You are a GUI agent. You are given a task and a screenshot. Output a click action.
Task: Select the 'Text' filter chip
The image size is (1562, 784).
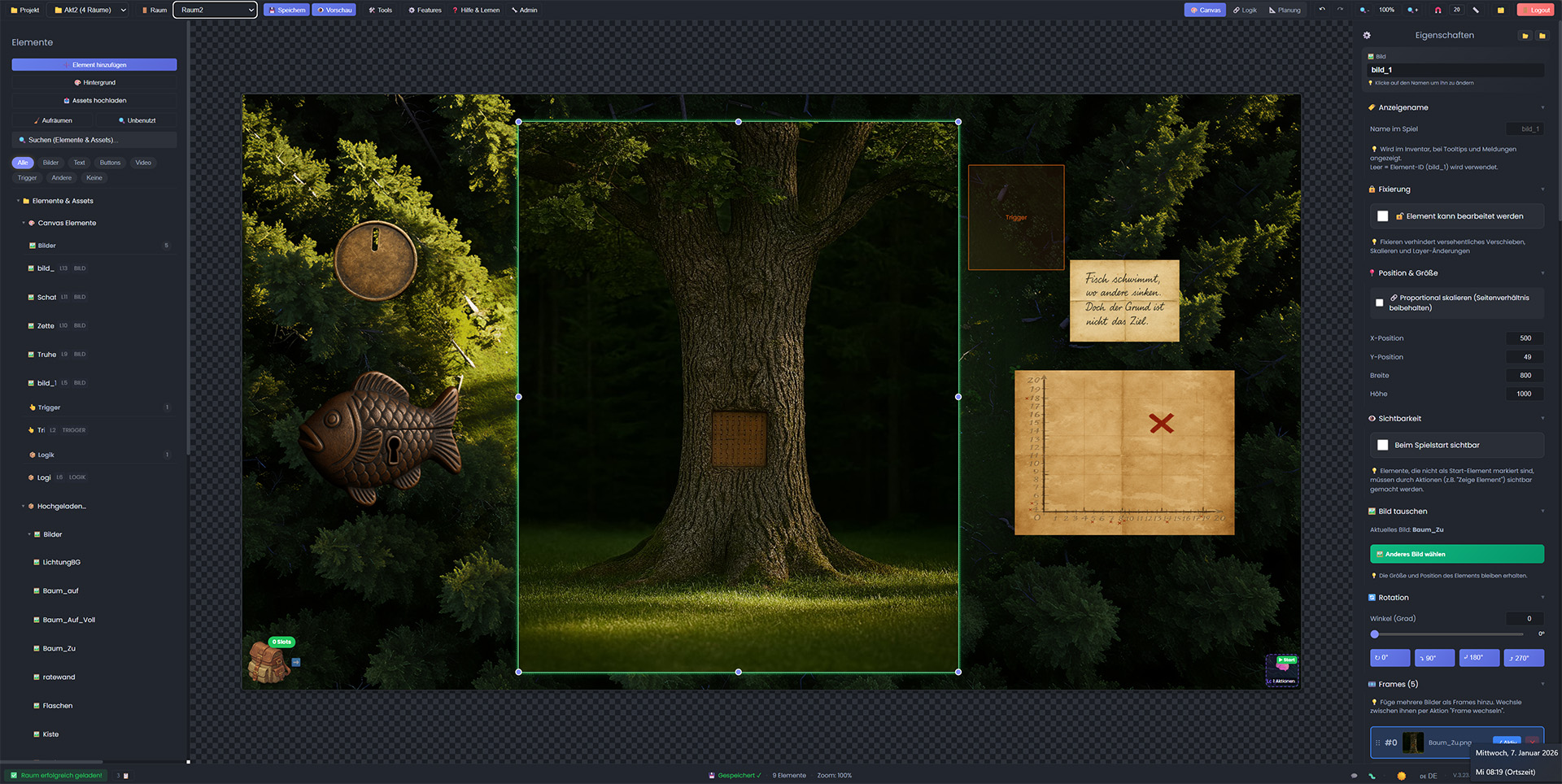79,163
